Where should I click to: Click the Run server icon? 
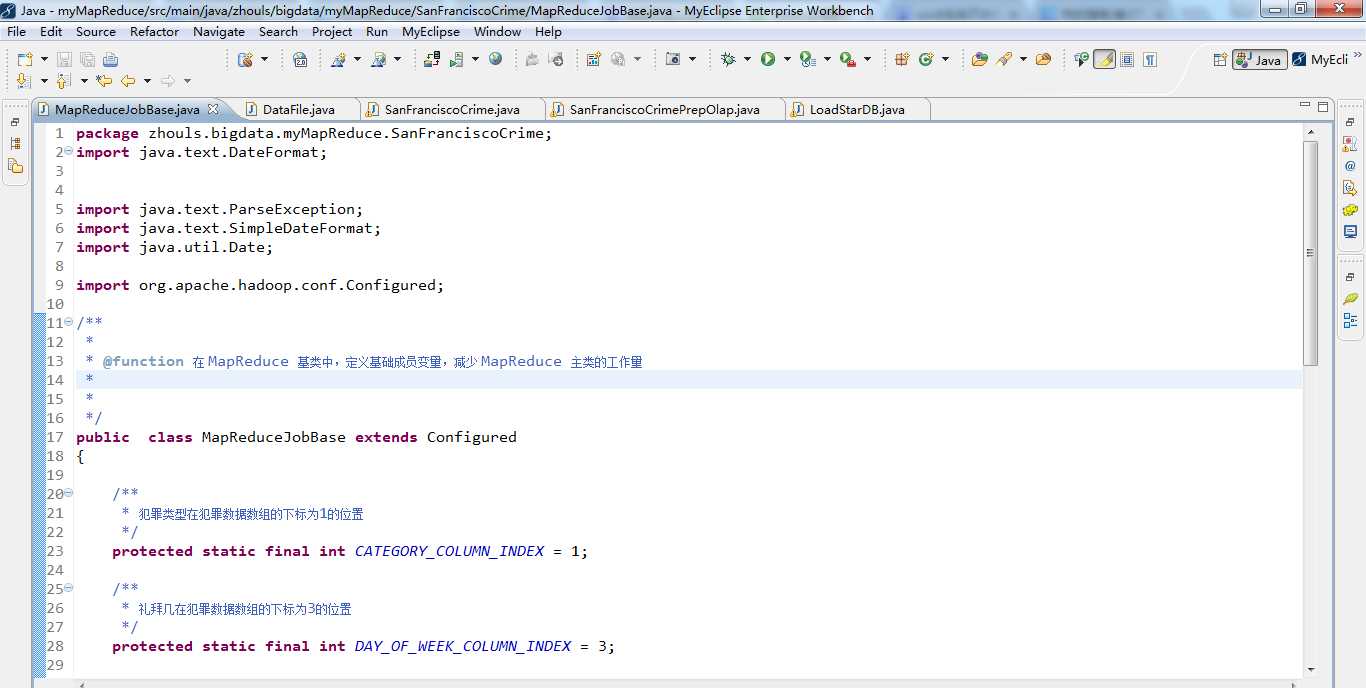(456, 59)
